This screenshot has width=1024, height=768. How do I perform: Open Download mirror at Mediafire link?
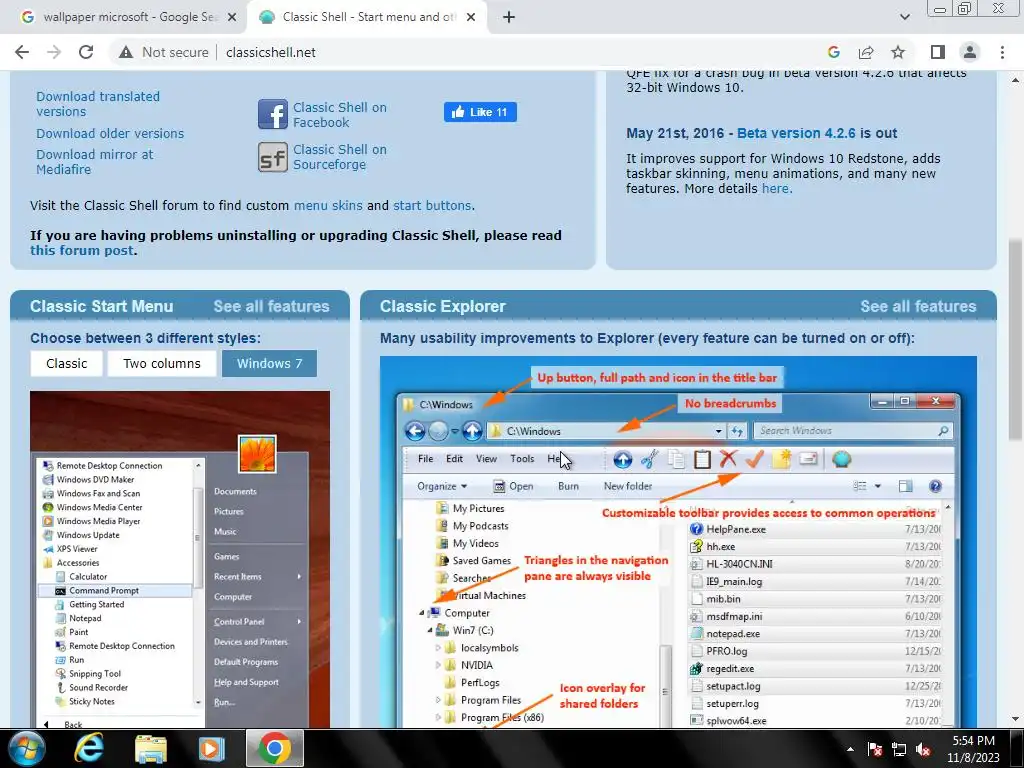coord(95,162)
